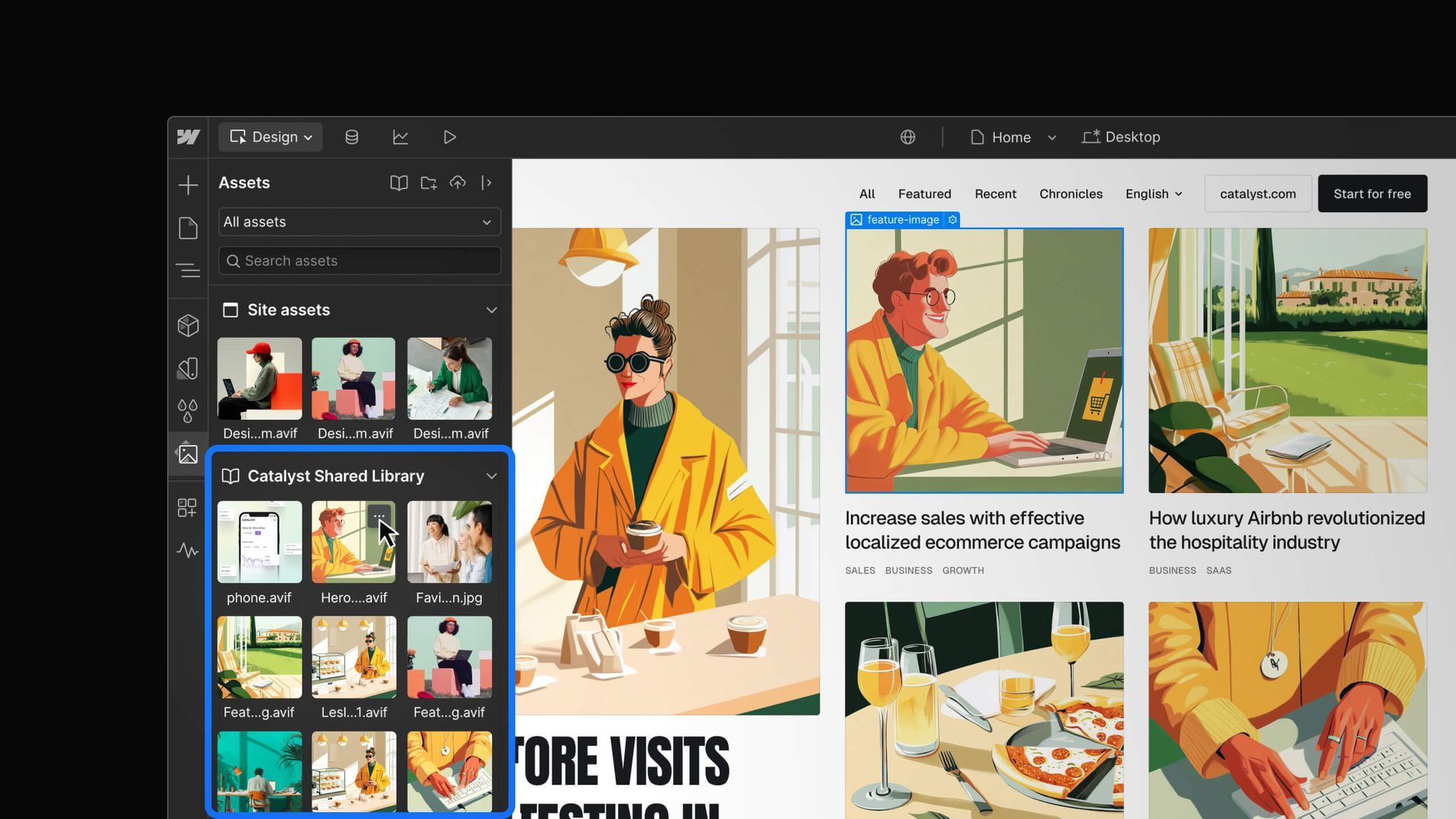Viewport: 1456px width, 819px height.
Task: Select the Chronicles tab
Action: pos(1071,193)
